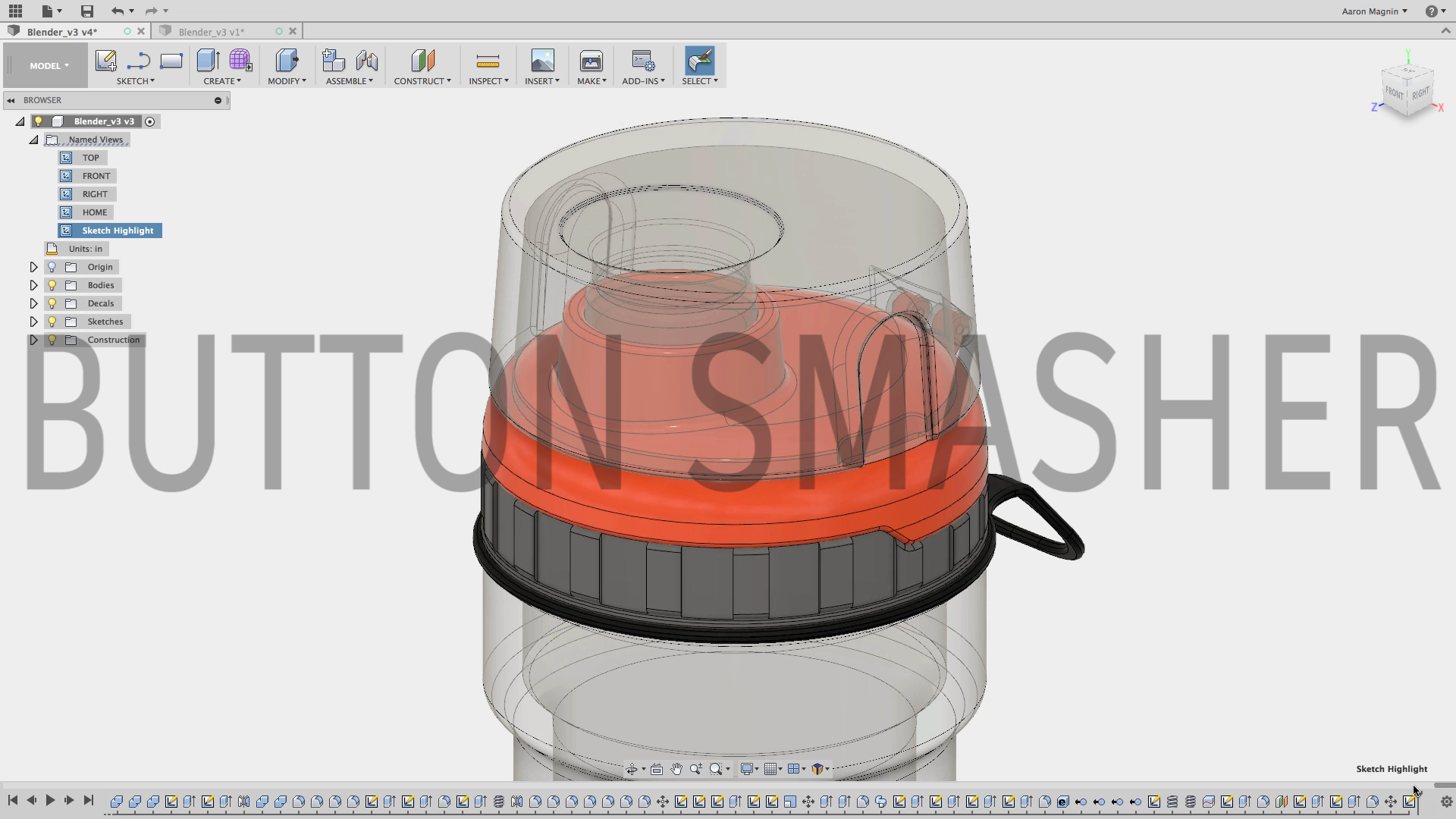
Task: Select the FRONT named view
Action: pos(96,176)
